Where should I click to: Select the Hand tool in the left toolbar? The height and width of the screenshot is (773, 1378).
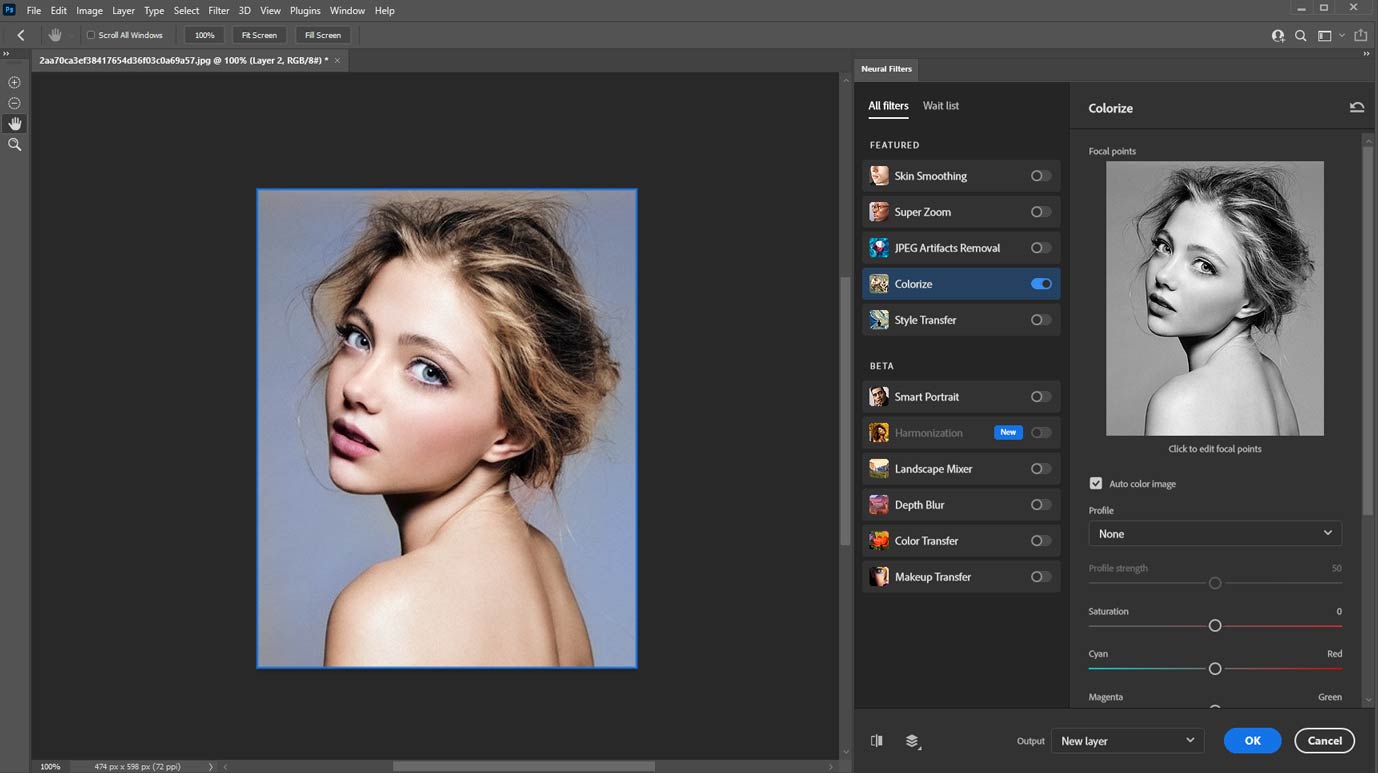[14, 124]
